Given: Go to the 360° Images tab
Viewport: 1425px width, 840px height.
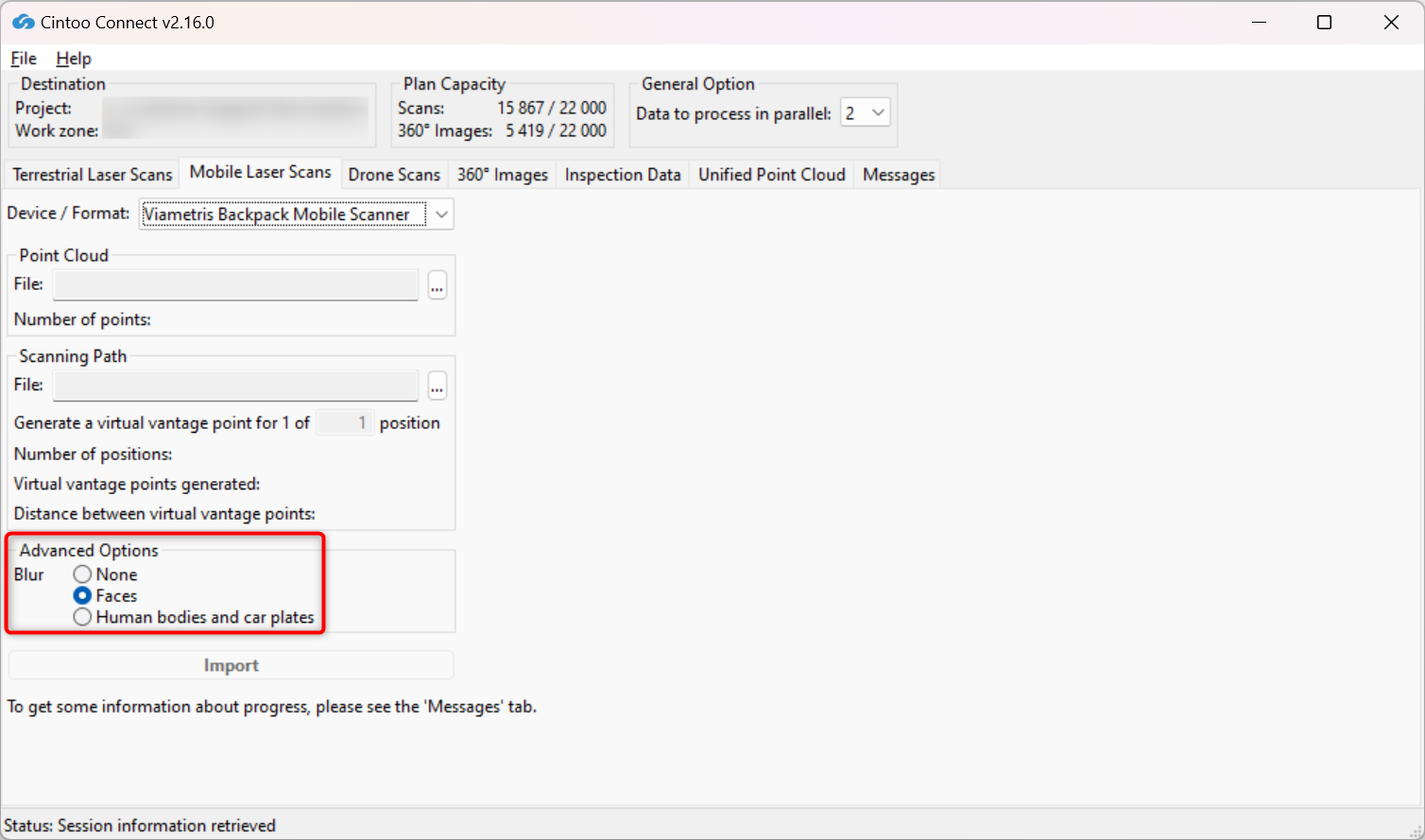Looking at the screenshot, I should click(x=503, y=175).
